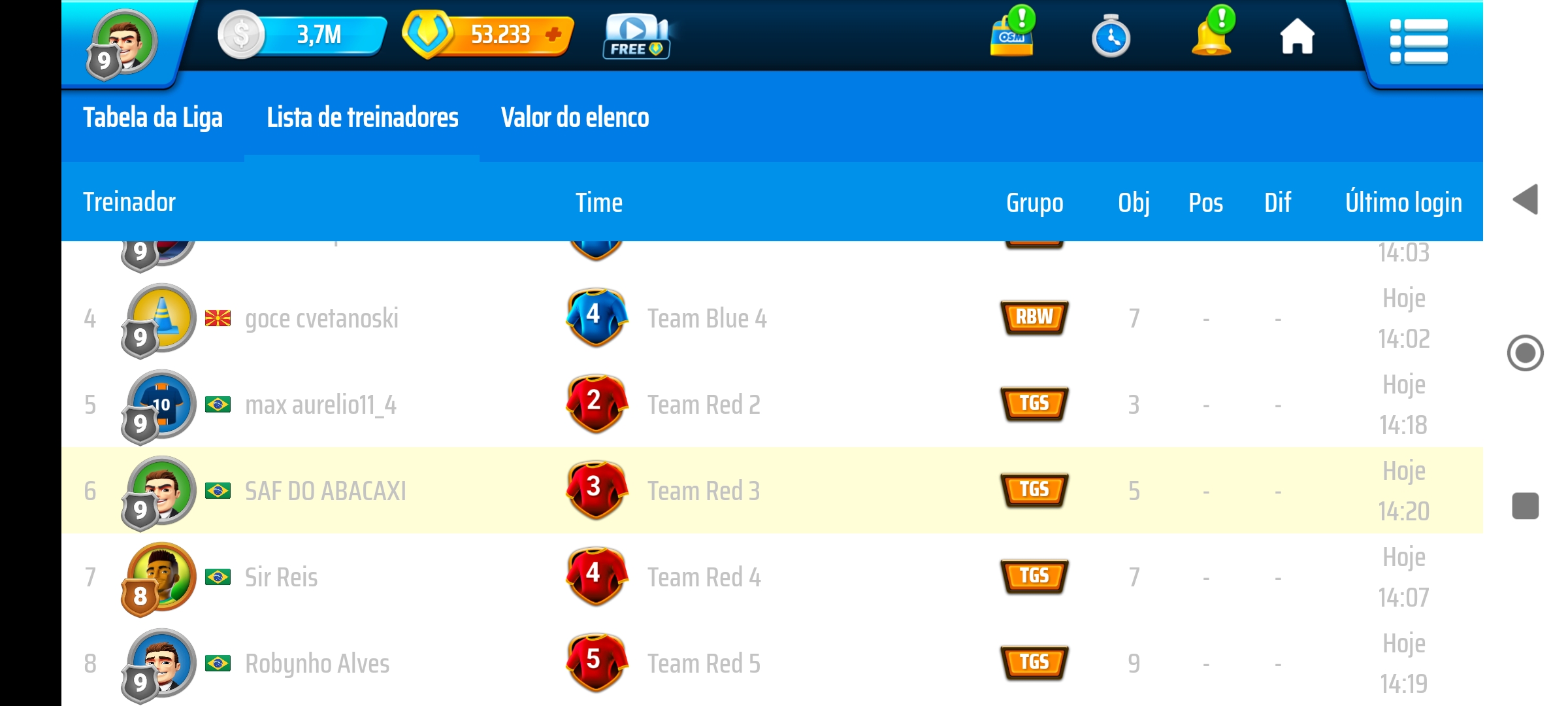
Task: Open the OSM shop bag icon
Action: pos(1012,33)
